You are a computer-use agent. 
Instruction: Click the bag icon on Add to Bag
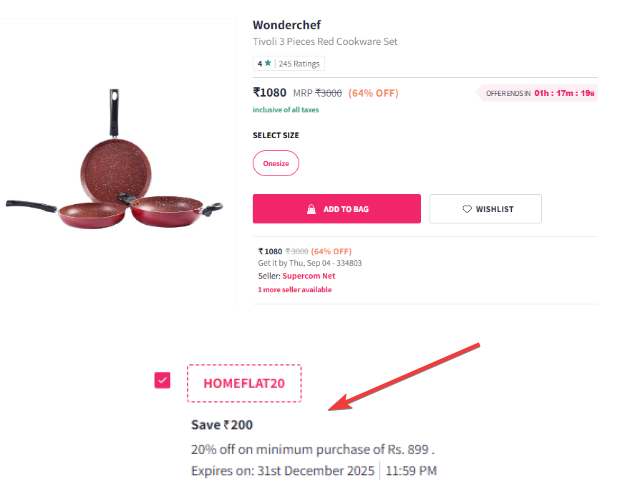coord(312,209)
